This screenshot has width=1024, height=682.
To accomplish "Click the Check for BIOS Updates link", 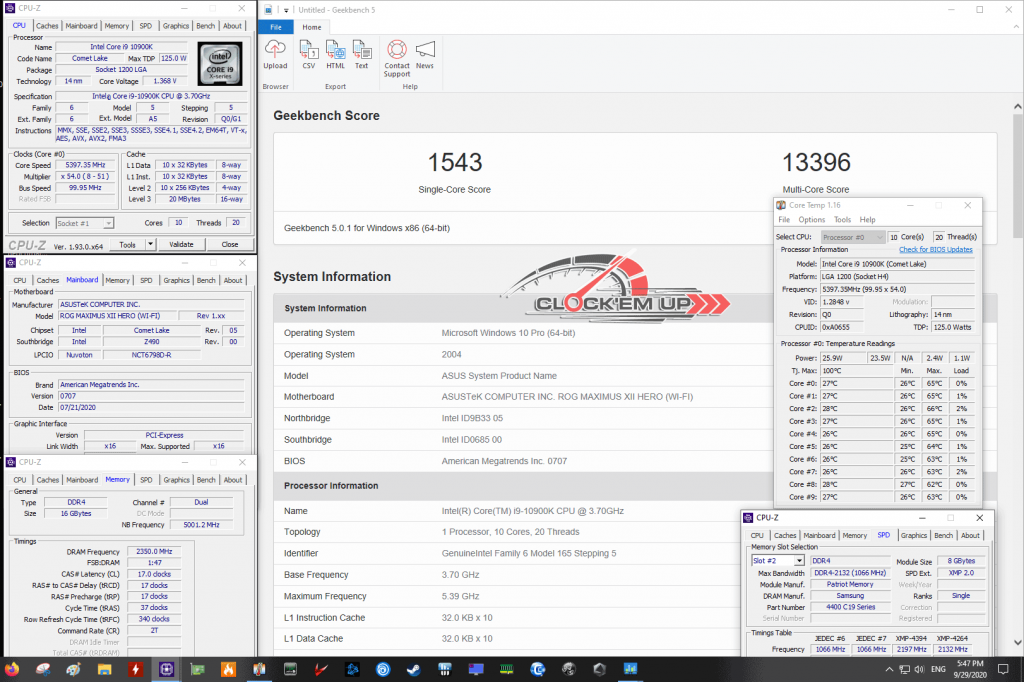I will click(x=935, y=249).
